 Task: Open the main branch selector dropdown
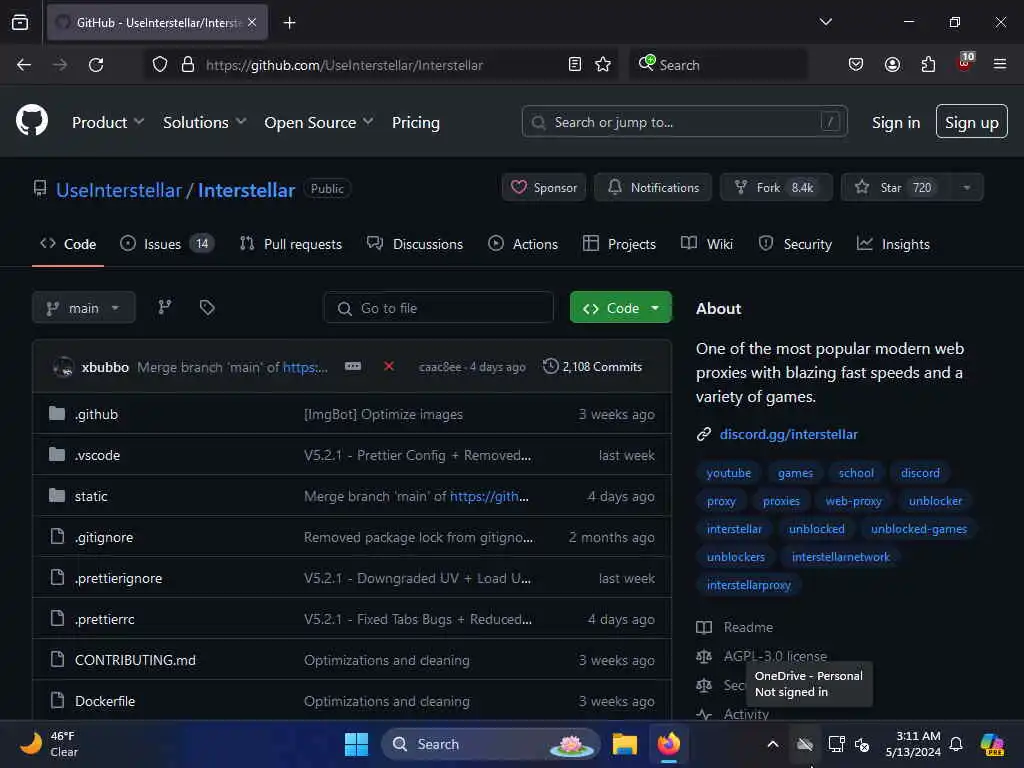point(84,308)
